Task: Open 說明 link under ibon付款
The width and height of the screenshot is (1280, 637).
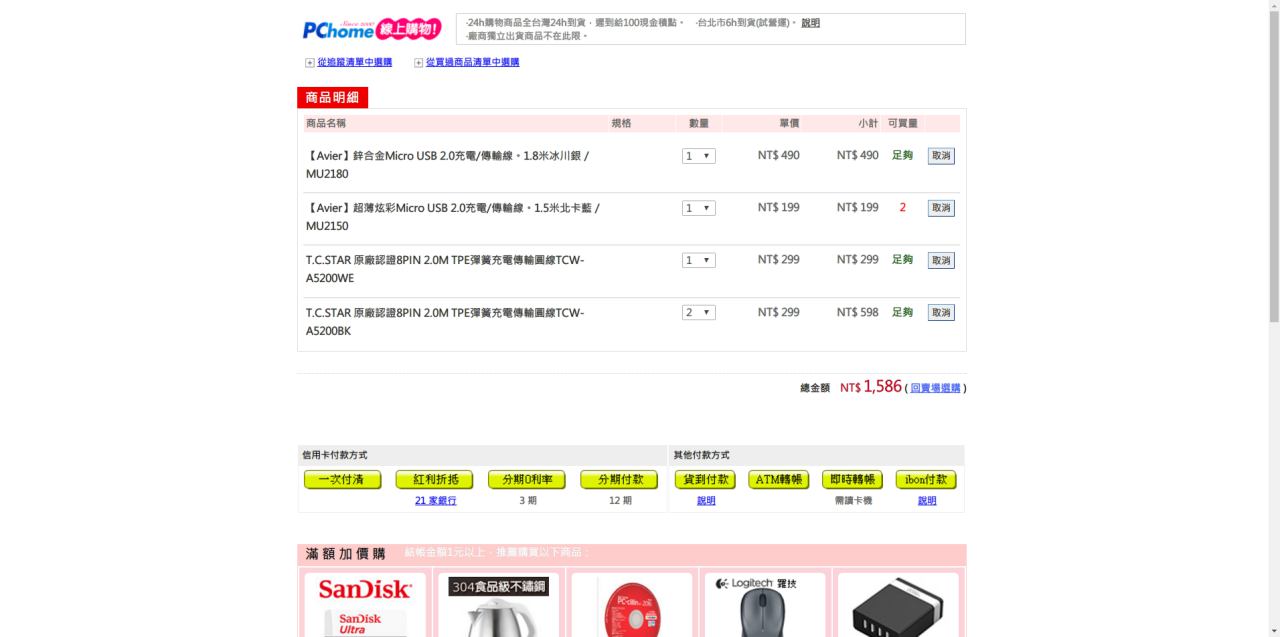Action: point(927,501)
